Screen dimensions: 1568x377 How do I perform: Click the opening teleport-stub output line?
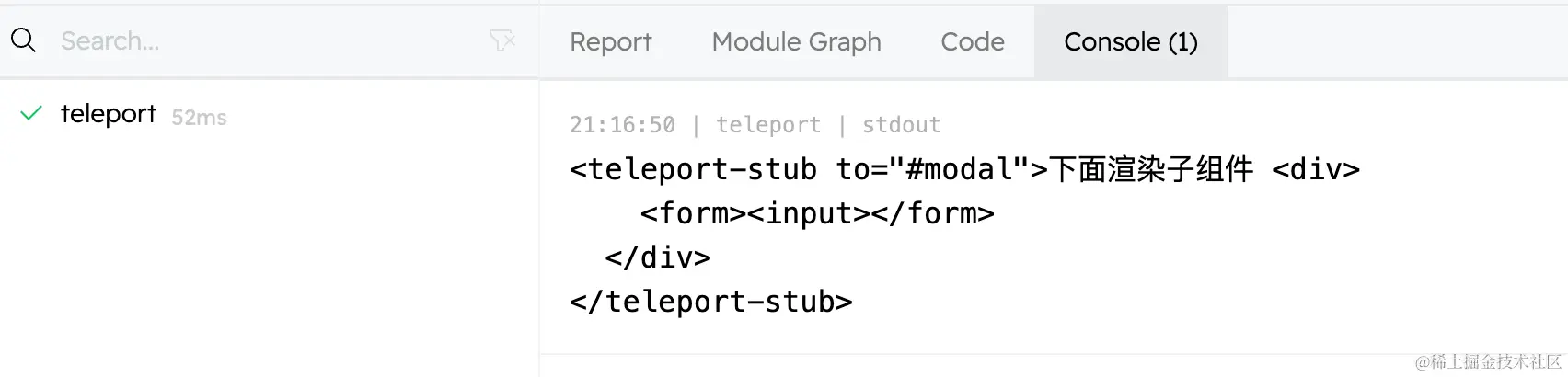[x=964, y=169]
